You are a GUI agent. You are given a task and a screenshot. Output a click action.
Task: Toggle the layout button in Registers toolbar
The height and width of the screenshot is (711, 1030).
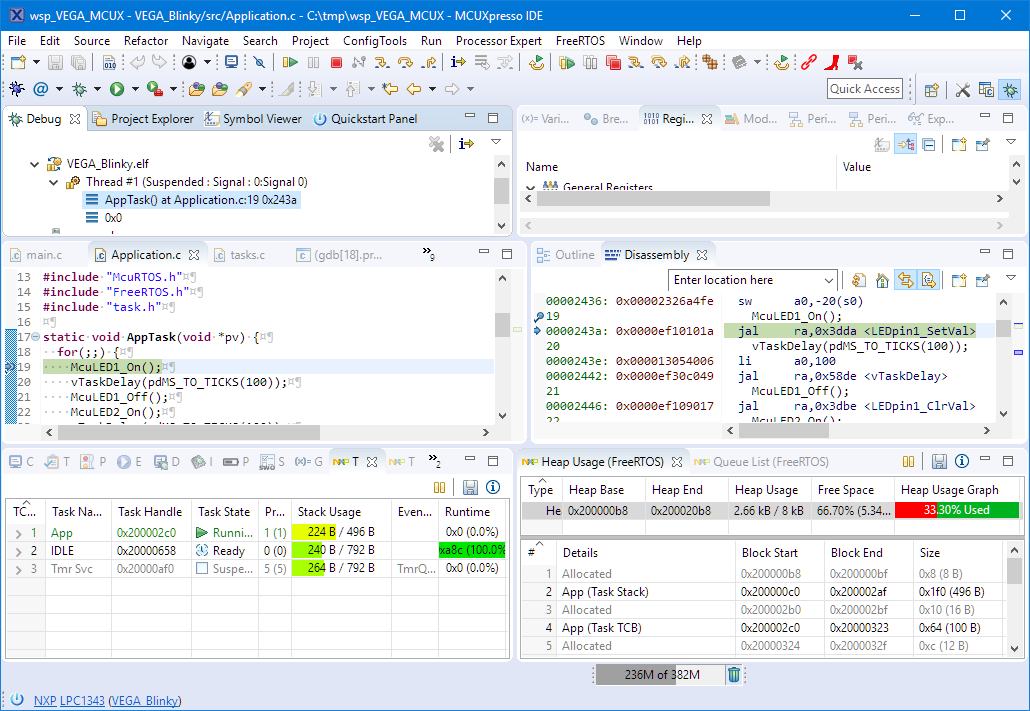pyautogui.click(x=905, y=145)
